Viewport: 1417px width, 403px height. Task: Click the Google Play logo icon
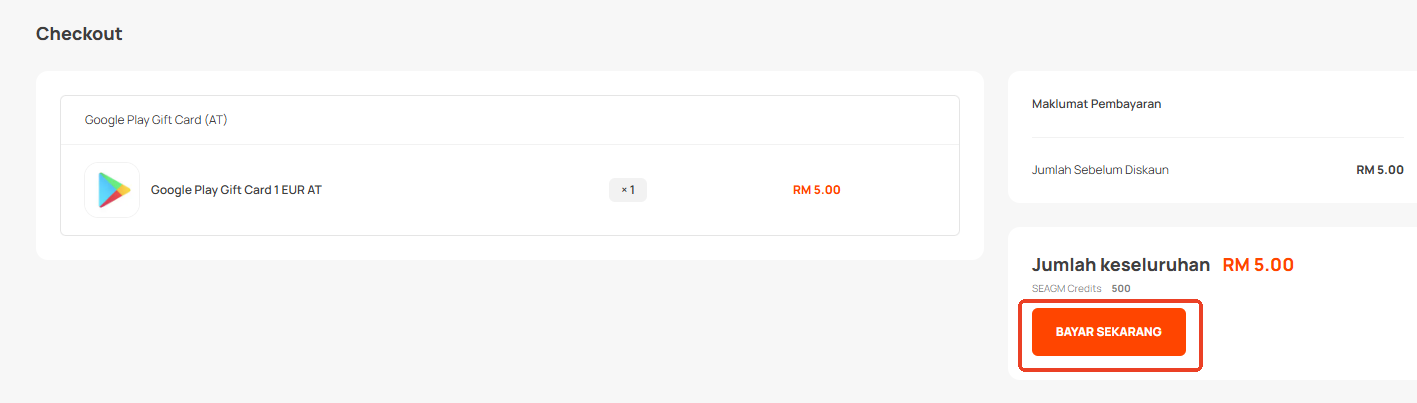(x=112, y=190)
